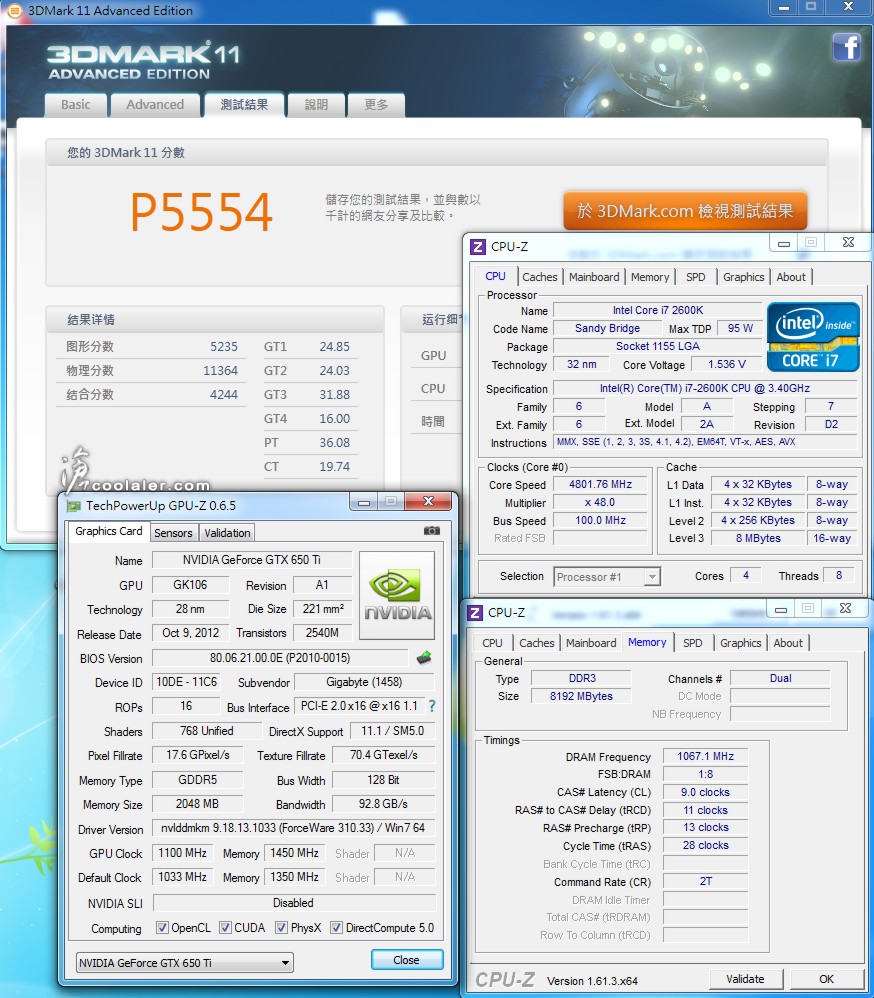Click the 物理分數 score value 11364

pyautogui.click(x=220, y=370)
